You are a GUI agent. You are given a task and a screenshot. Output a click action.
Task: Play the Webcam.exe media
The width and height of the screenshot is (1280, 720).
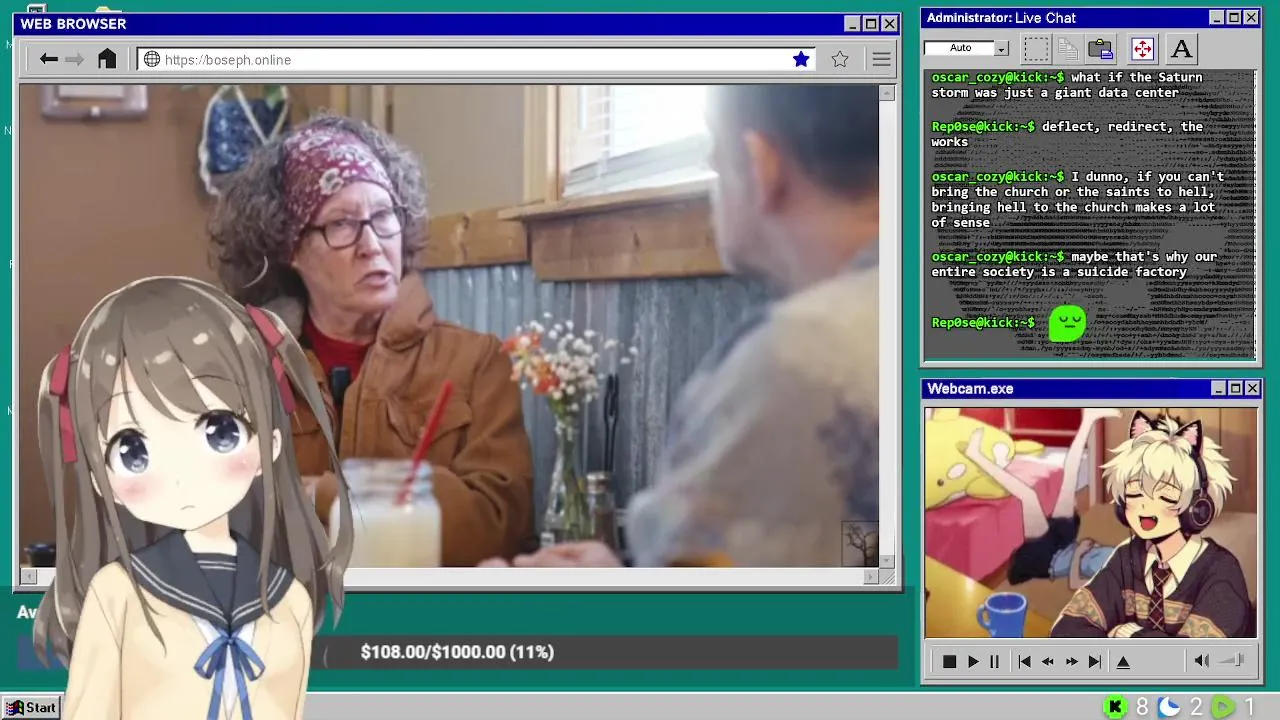tap(973, 661)
